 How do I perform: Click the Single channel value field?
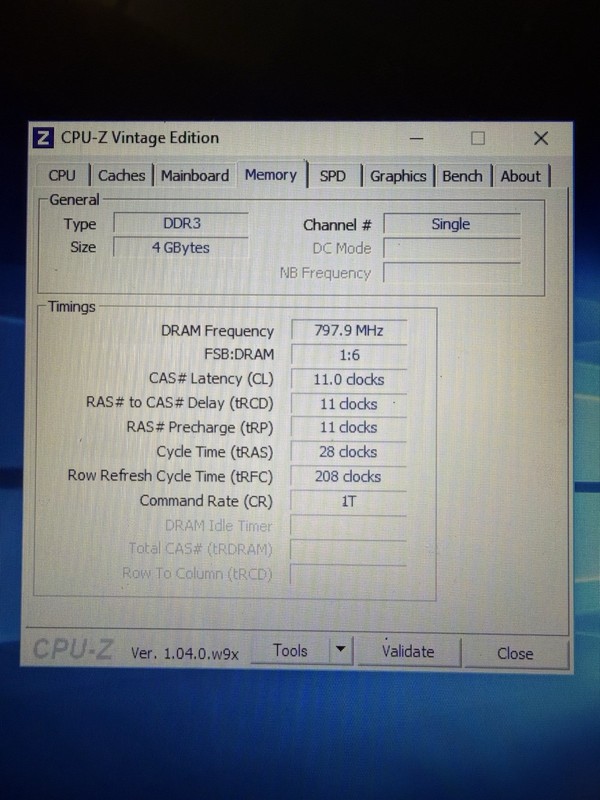click(452, 224)
